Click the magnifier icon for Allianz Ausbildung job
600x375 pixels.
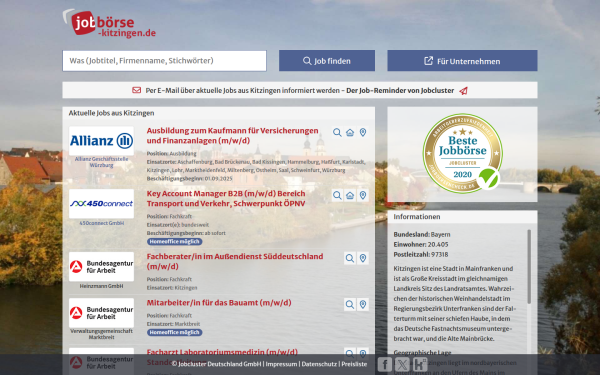point(337,132)
